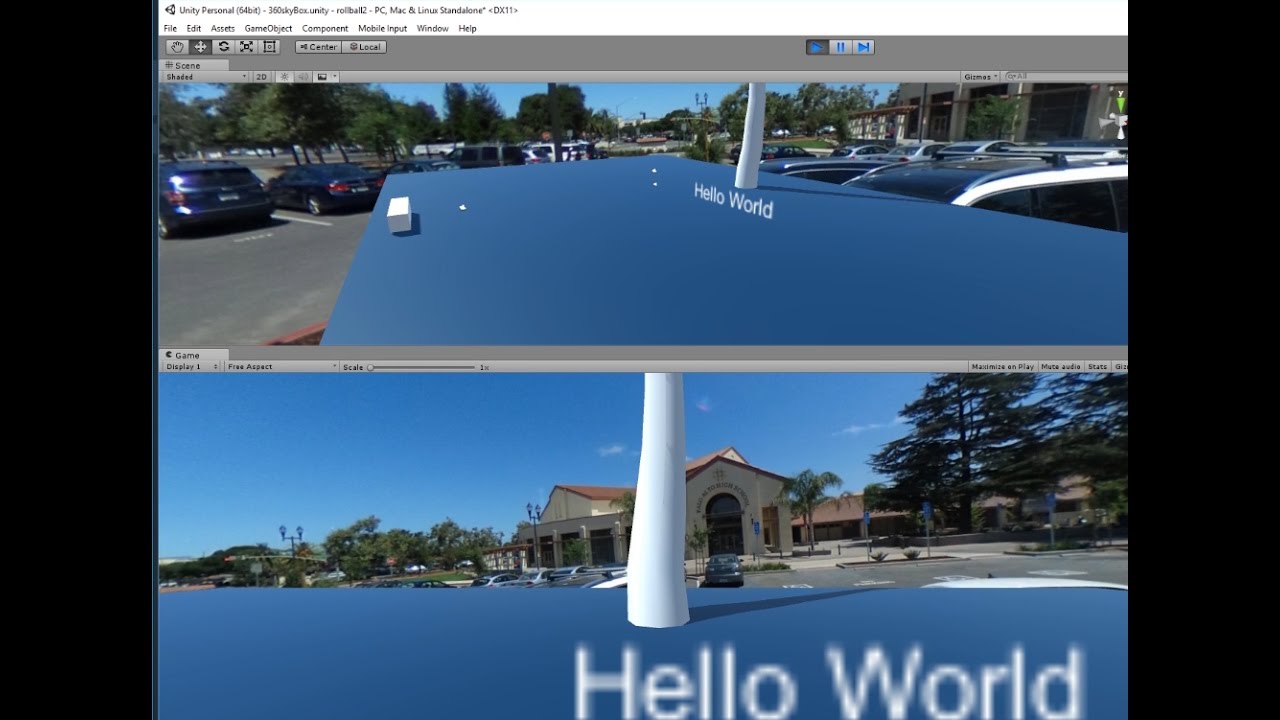Pause the running game
1280x720 pixels.
pyautogui.click(x=840, y=47)
